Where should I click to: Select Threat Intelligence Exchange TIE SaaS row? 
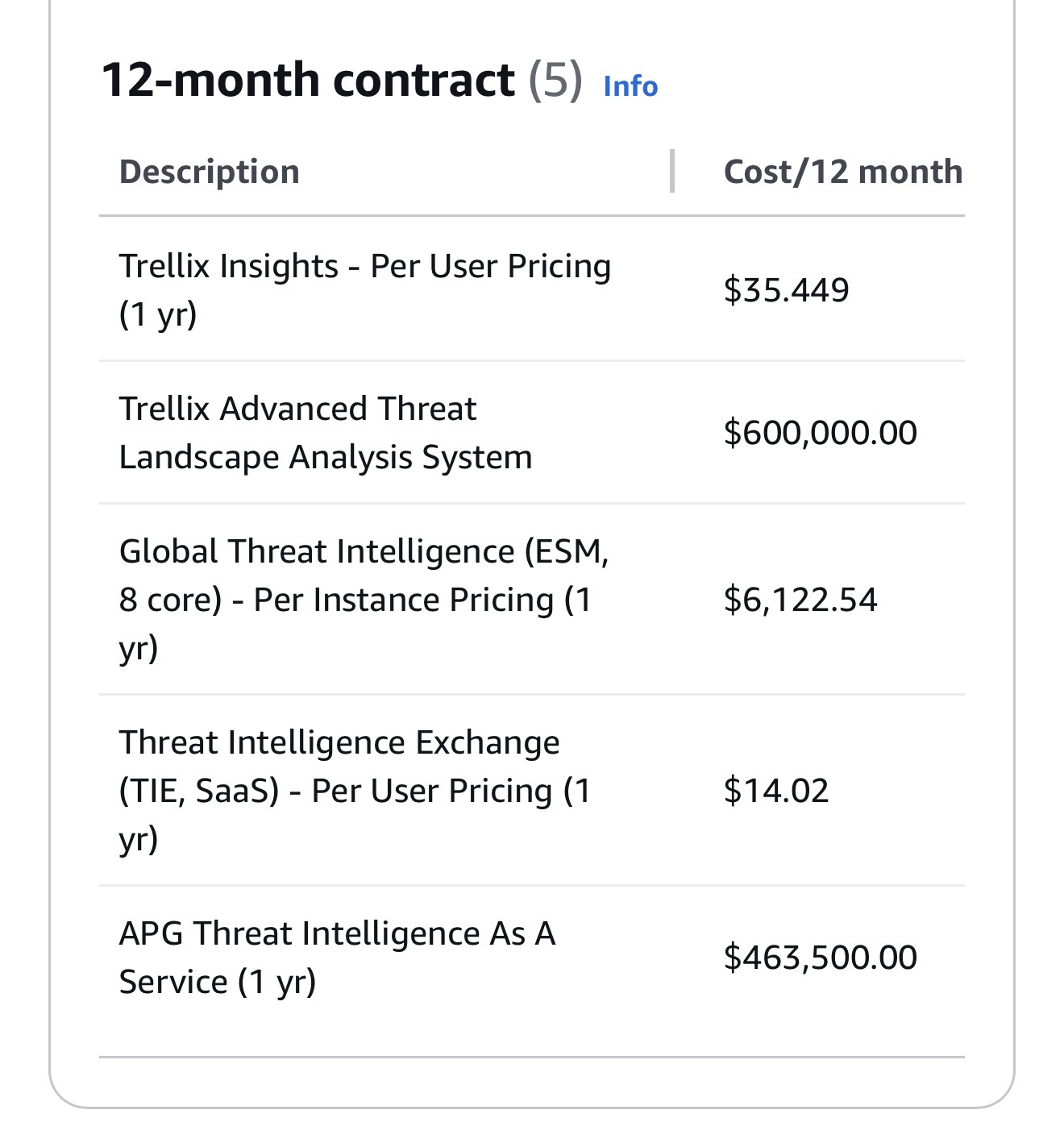point(532,790)
